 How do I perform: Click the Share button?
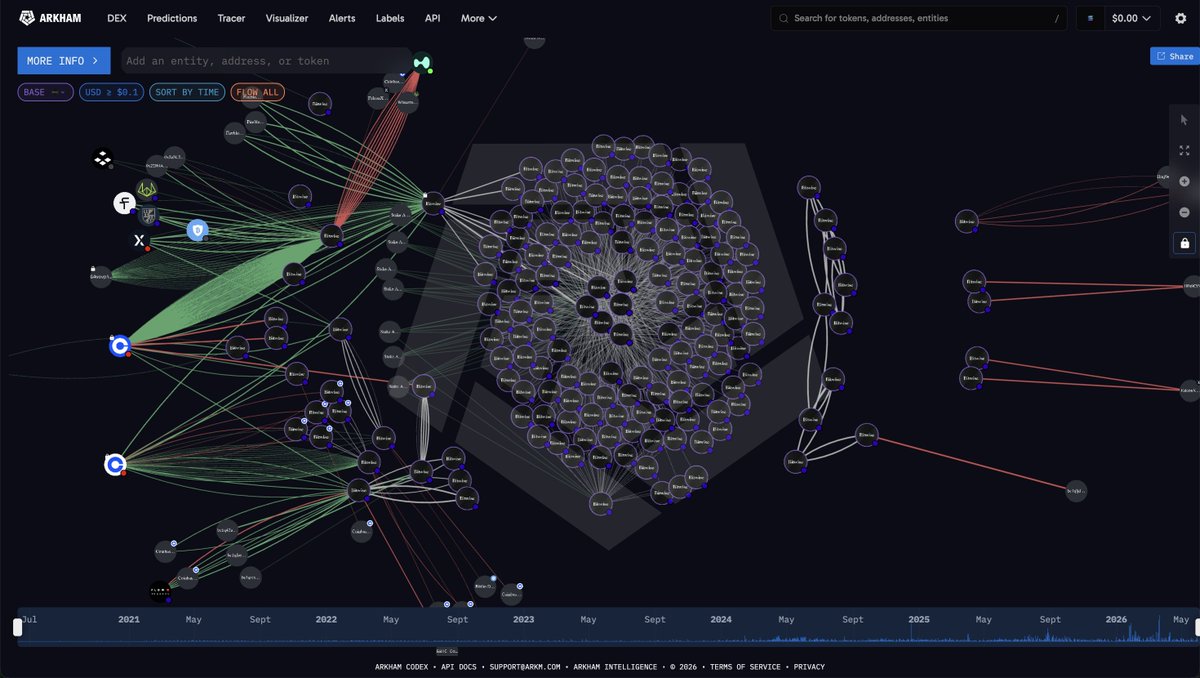[x=1174, y=57]
